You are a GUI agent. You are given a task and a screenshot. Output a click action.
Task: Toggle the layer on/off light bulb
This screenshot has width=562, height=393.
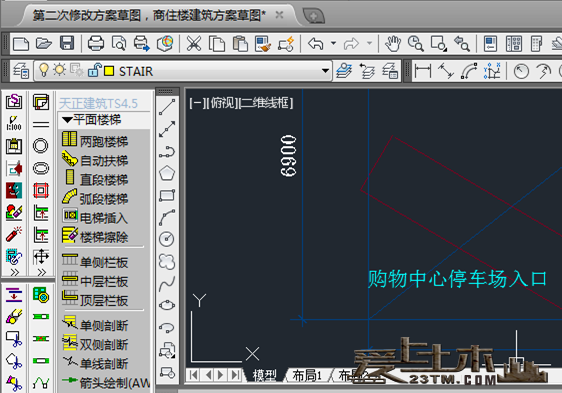tap(44, 70)
